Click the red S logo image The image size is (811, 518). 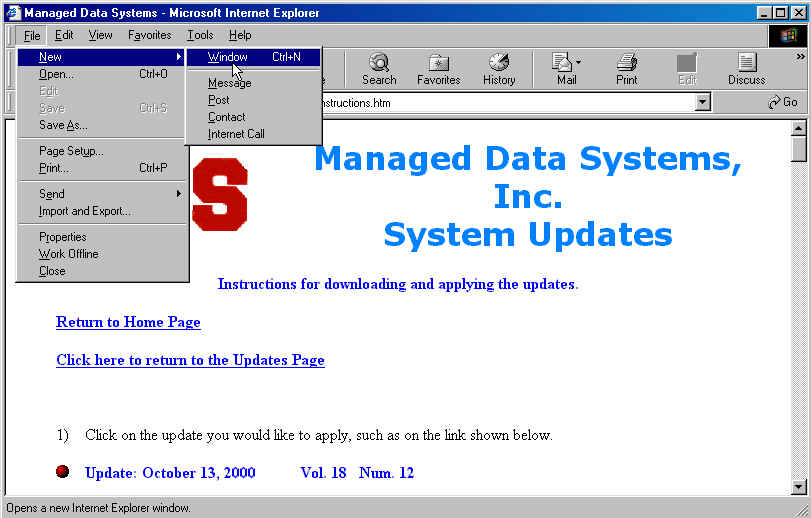[x=220, y=194]
